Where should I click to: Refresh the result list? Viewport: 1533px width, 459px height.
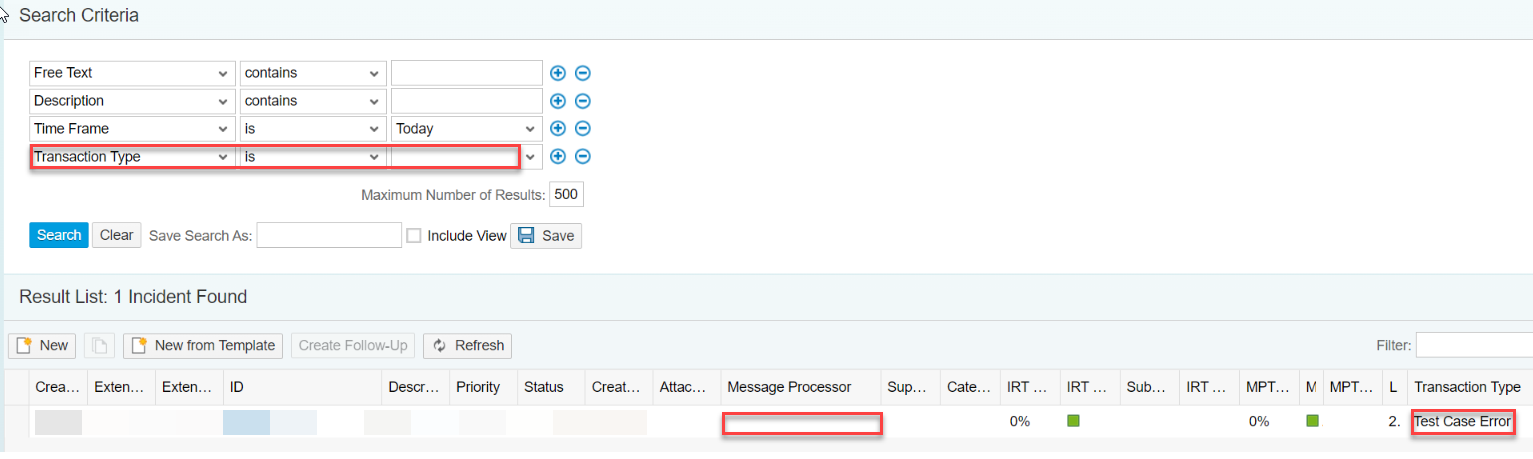468,346
